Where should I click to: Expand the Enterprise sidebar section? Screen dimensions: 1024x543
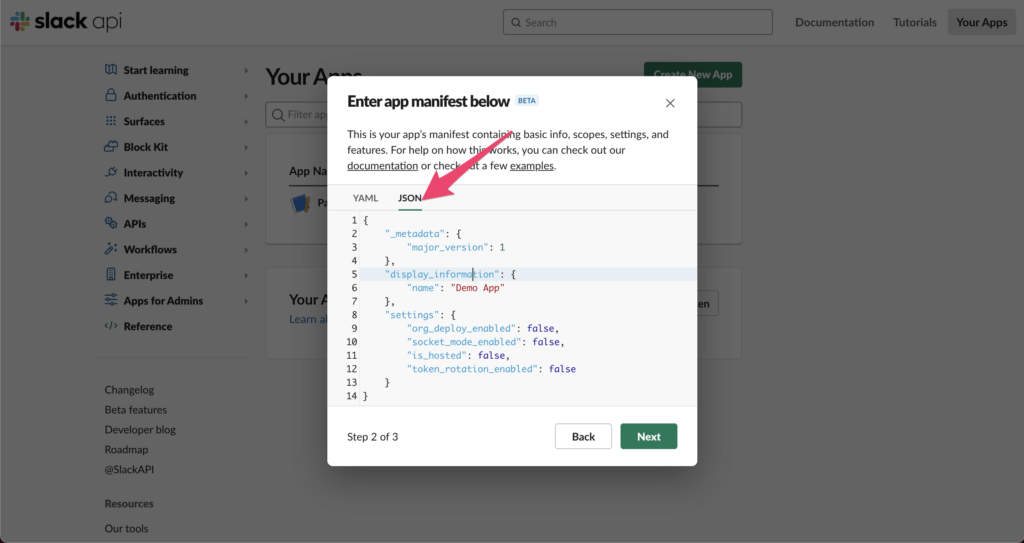(x=246, y=275)
